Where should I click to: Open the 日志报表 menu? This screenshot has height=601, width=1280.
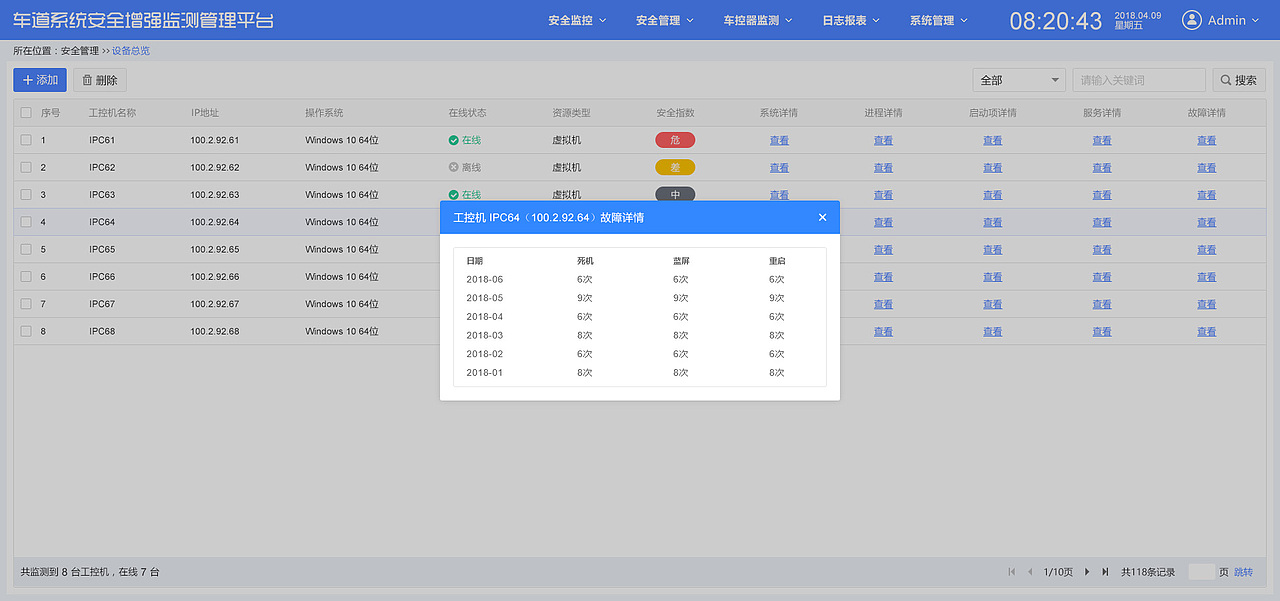(x=851, y=20)
